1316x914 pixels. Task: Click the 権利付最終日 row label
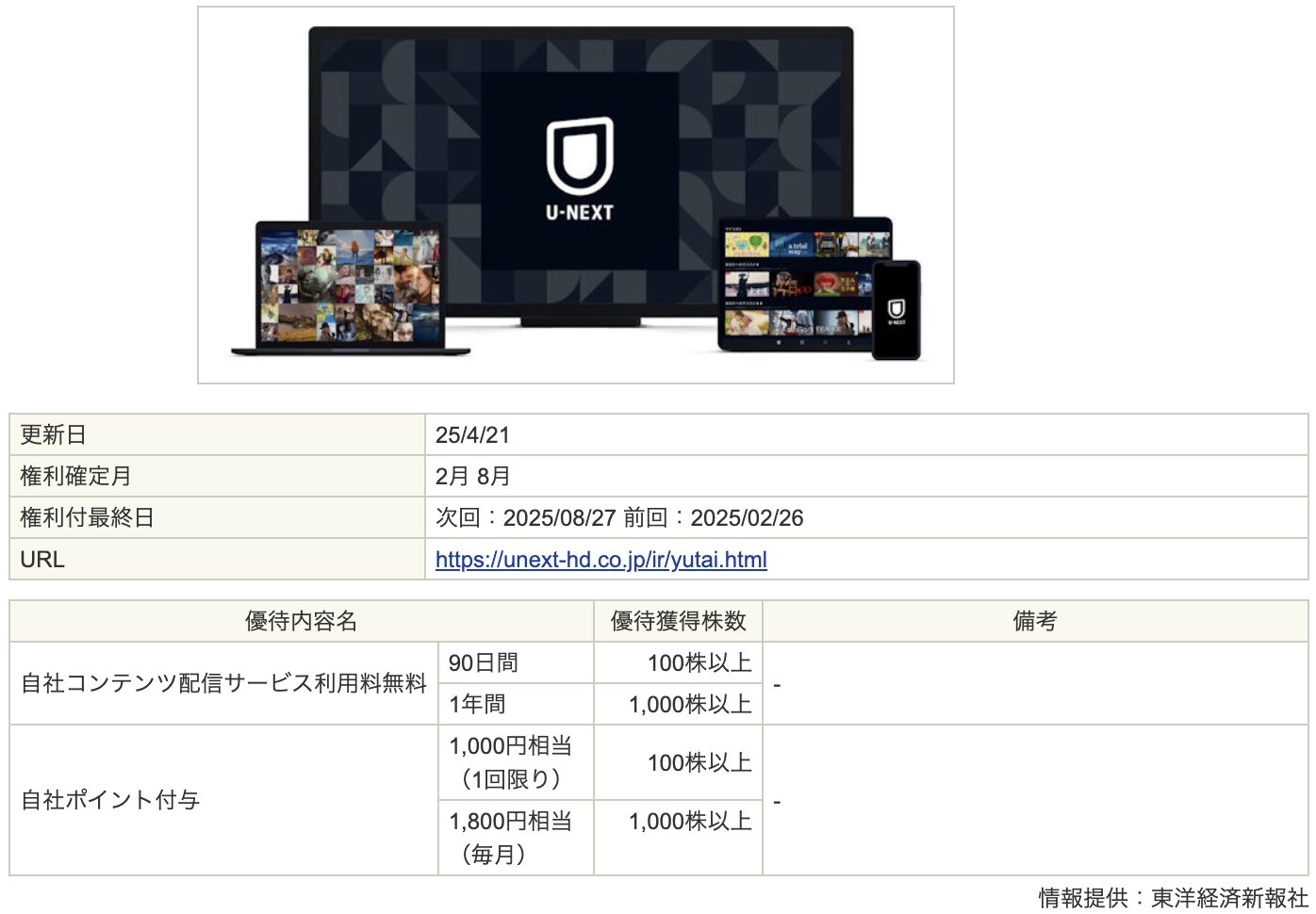pos(217,517)
